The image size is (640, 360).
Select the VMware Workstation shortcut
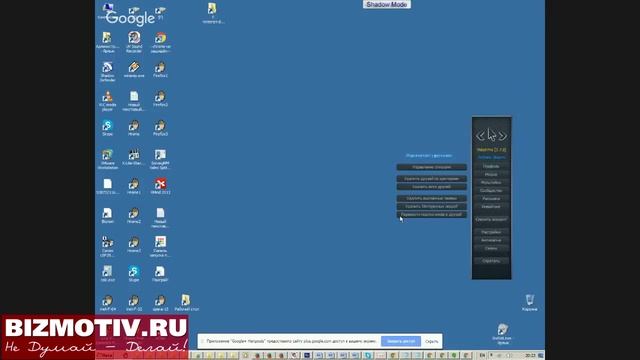click(x=107, y=159)
